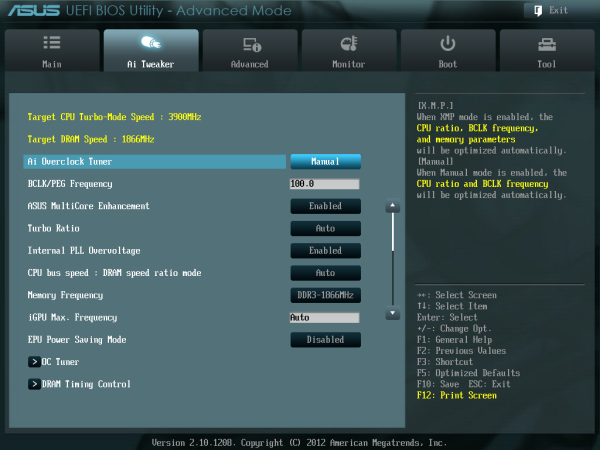The image size is (600, 450).
Task: Click the scrollbar up arrow
Action: (x=392, y=206)
